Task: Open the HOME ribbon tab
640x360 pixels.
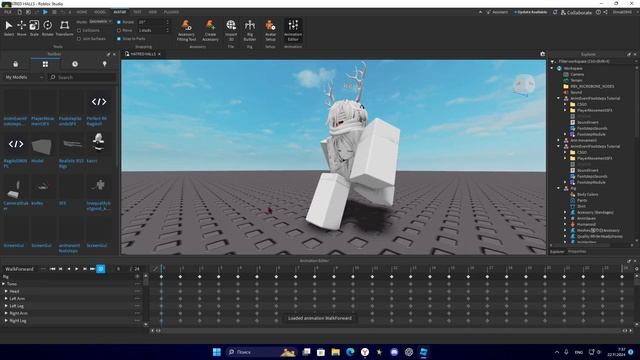Action: pyautogui.click(x=82, y=12)
